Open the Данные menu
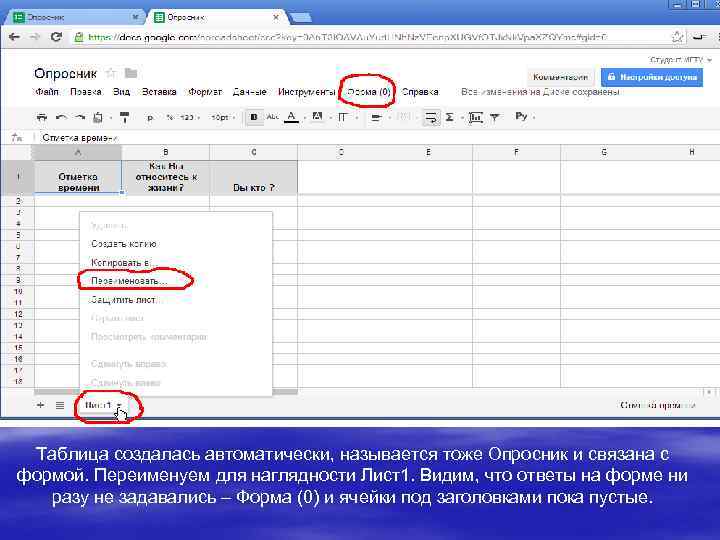The height and width of the screenshot is (540, 720). click(249, 92)
